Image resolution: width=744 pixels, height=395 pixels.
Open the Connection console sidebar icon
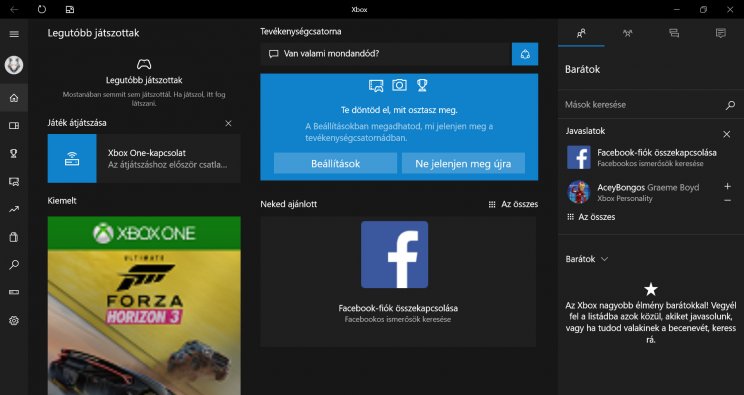[x=14, y=292]
